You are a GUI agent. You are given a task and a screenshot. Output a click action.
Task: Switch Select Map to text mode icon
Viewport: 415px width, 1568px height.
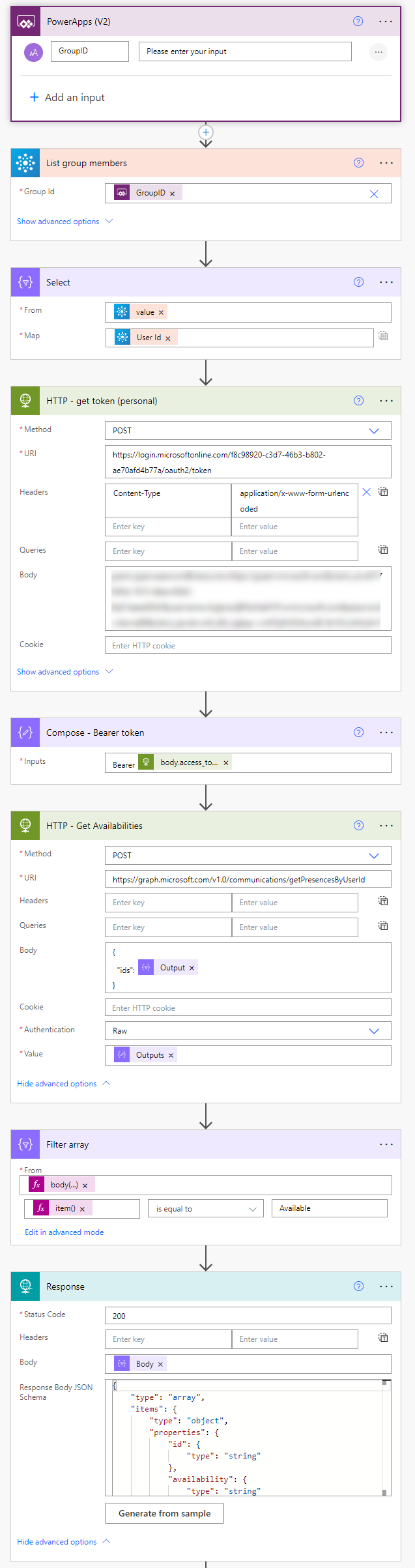[383, 336]
